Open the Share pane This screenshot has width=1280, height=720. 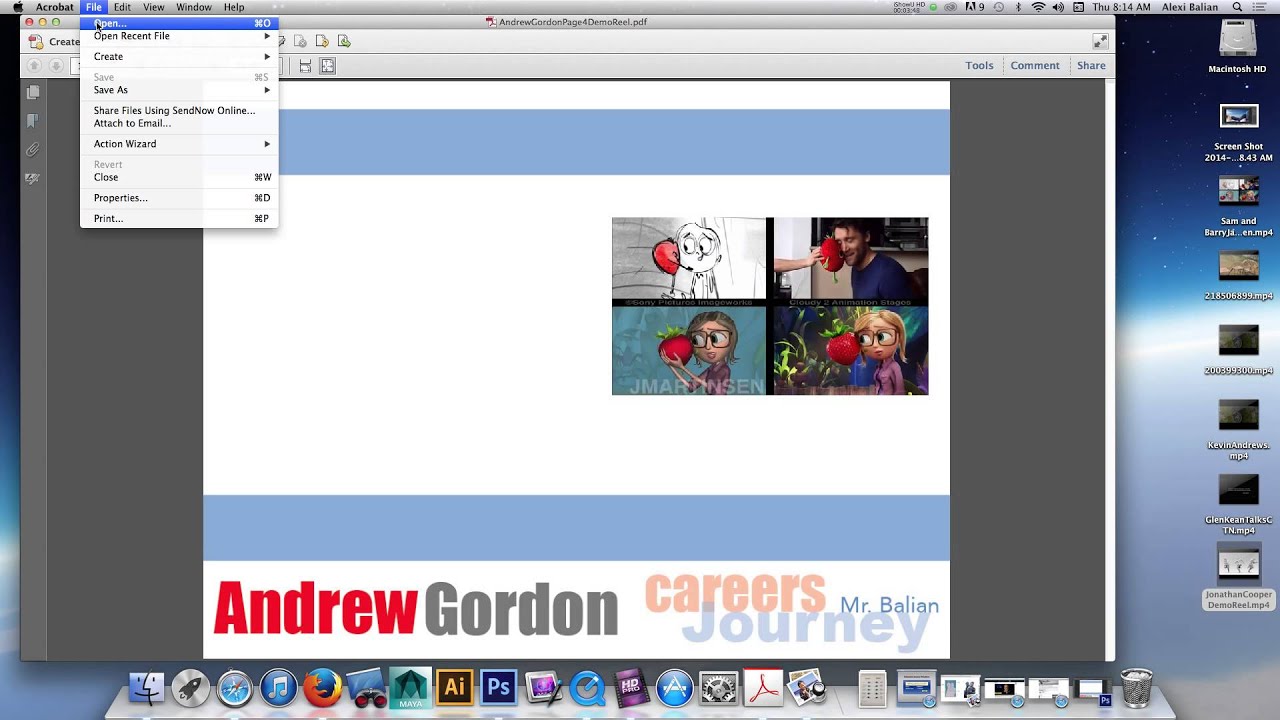[1091, 66]
